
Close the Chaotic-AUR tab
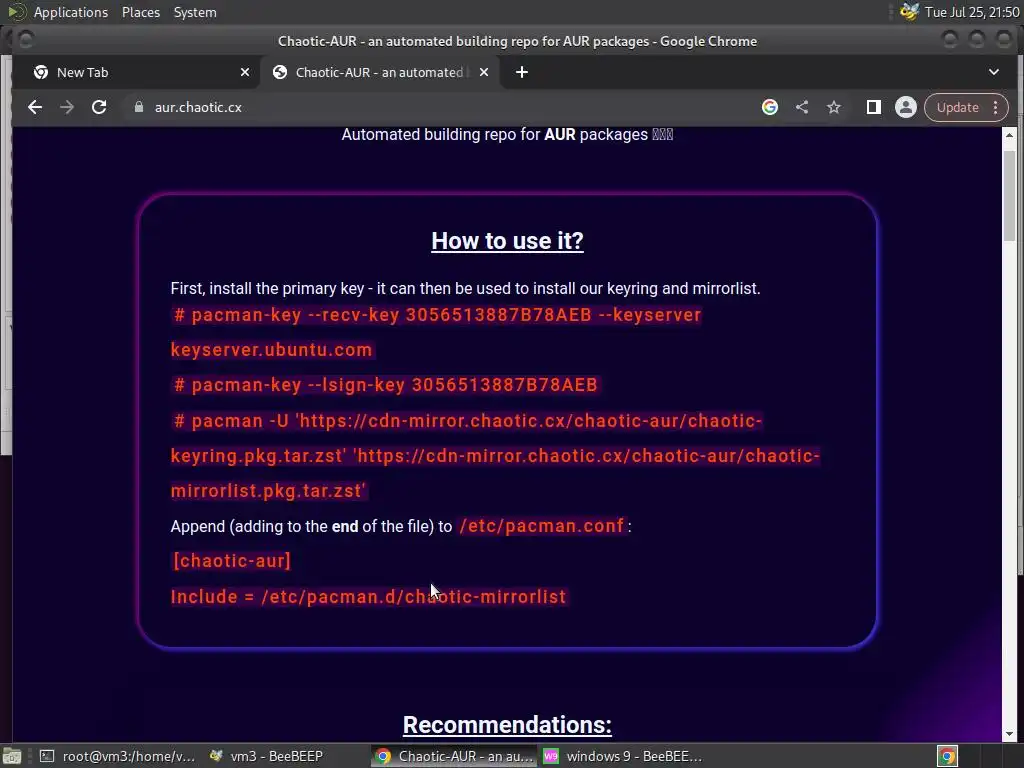click(484, 72)
